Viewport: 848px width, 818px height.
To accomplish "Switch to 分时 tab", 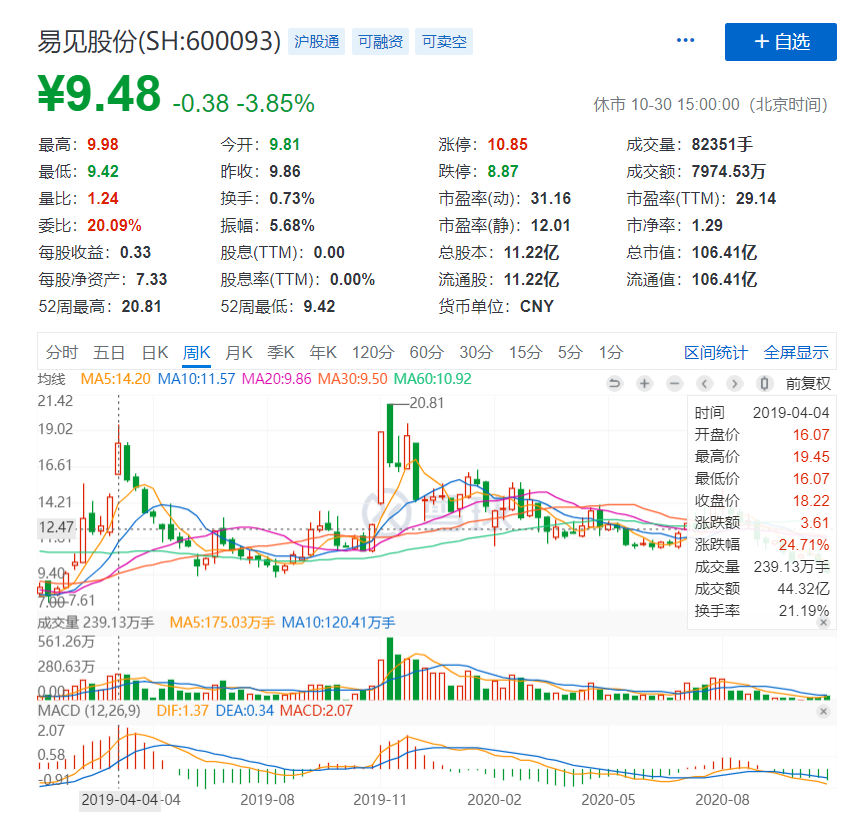I will tap(62, 353).
